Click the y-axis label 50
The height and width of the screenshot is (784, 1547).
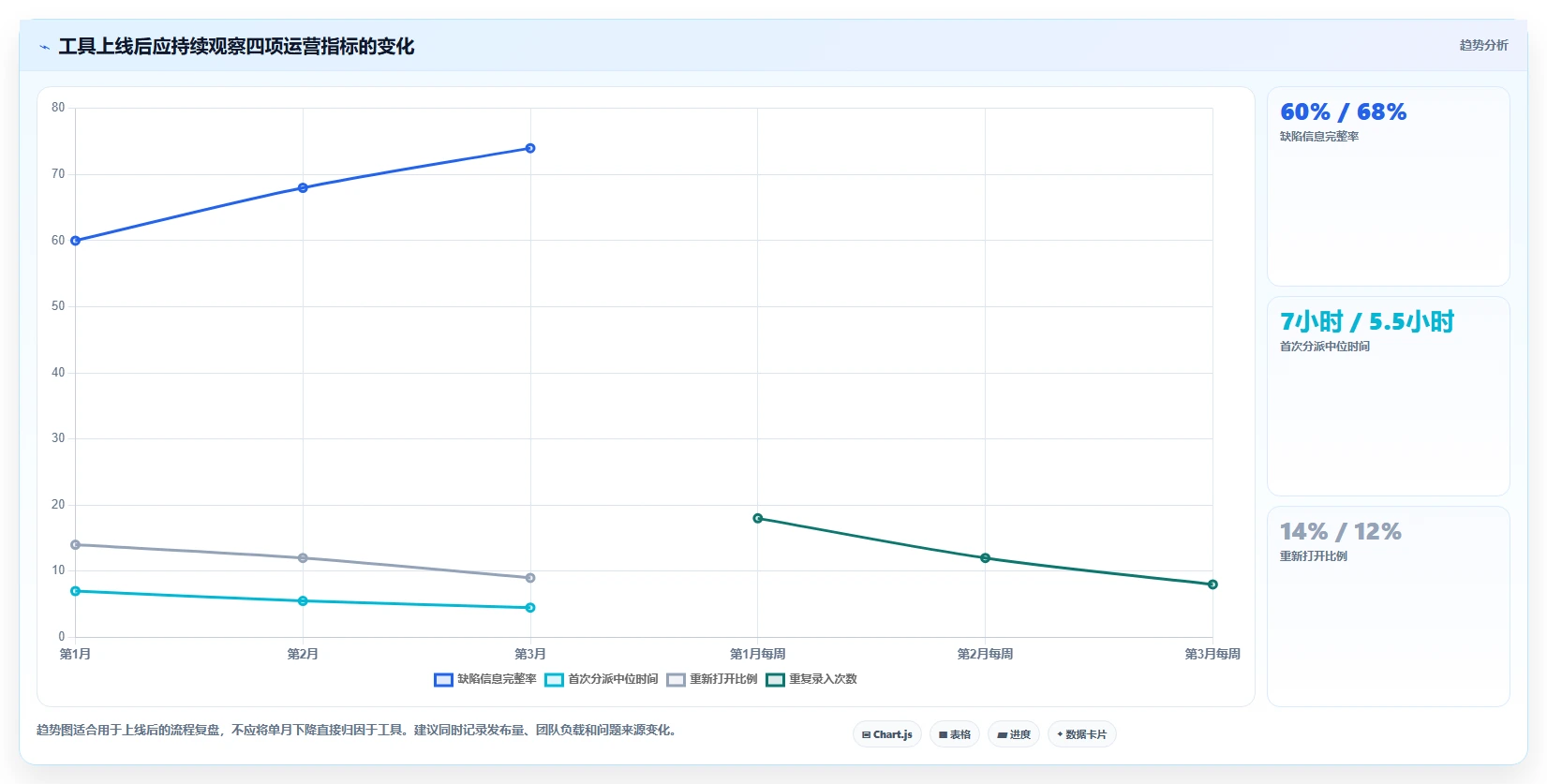pos(58,306)
